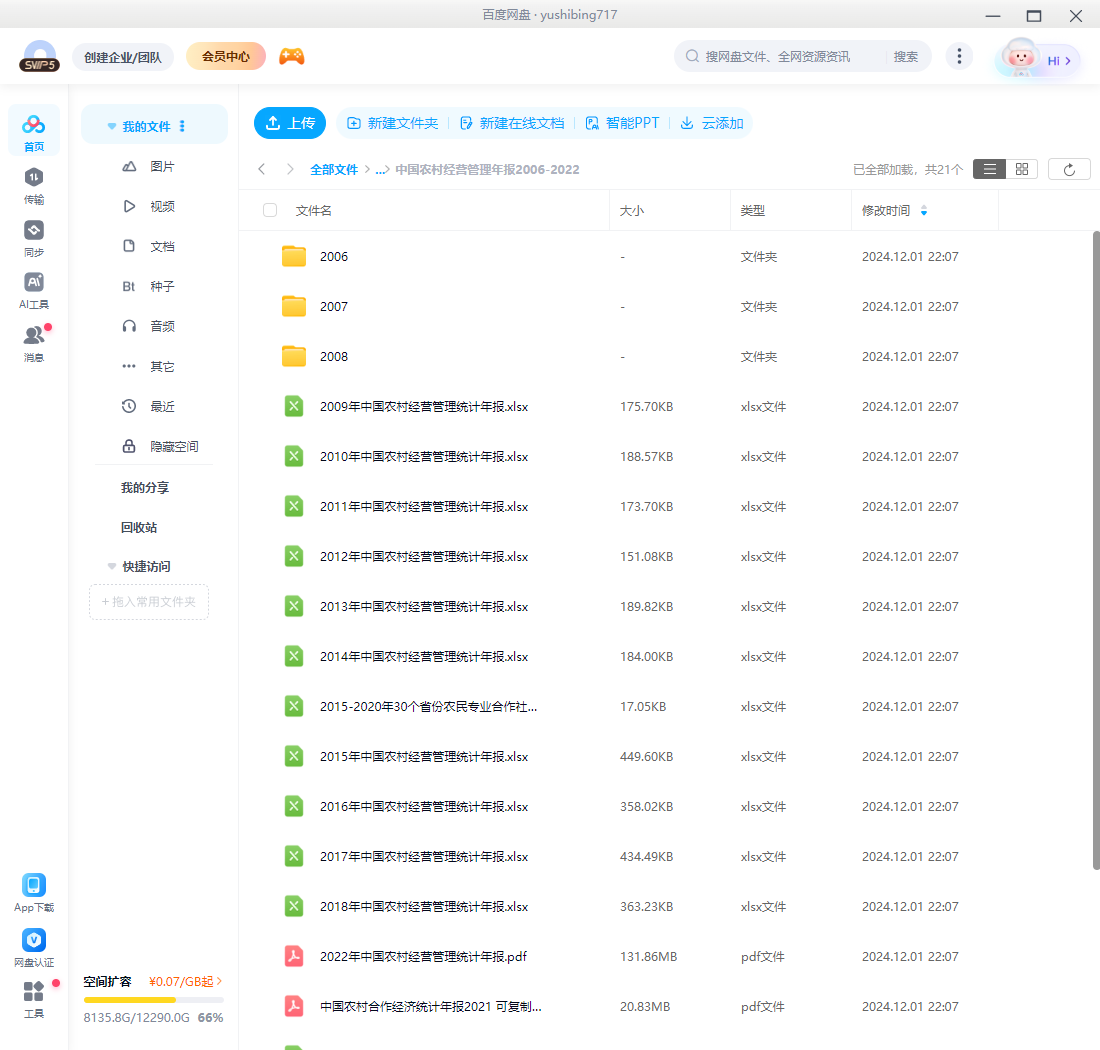The width and height of the screenshot is (1100, 1050).
Task: Switch to grid view
Action: point(1021,169)
